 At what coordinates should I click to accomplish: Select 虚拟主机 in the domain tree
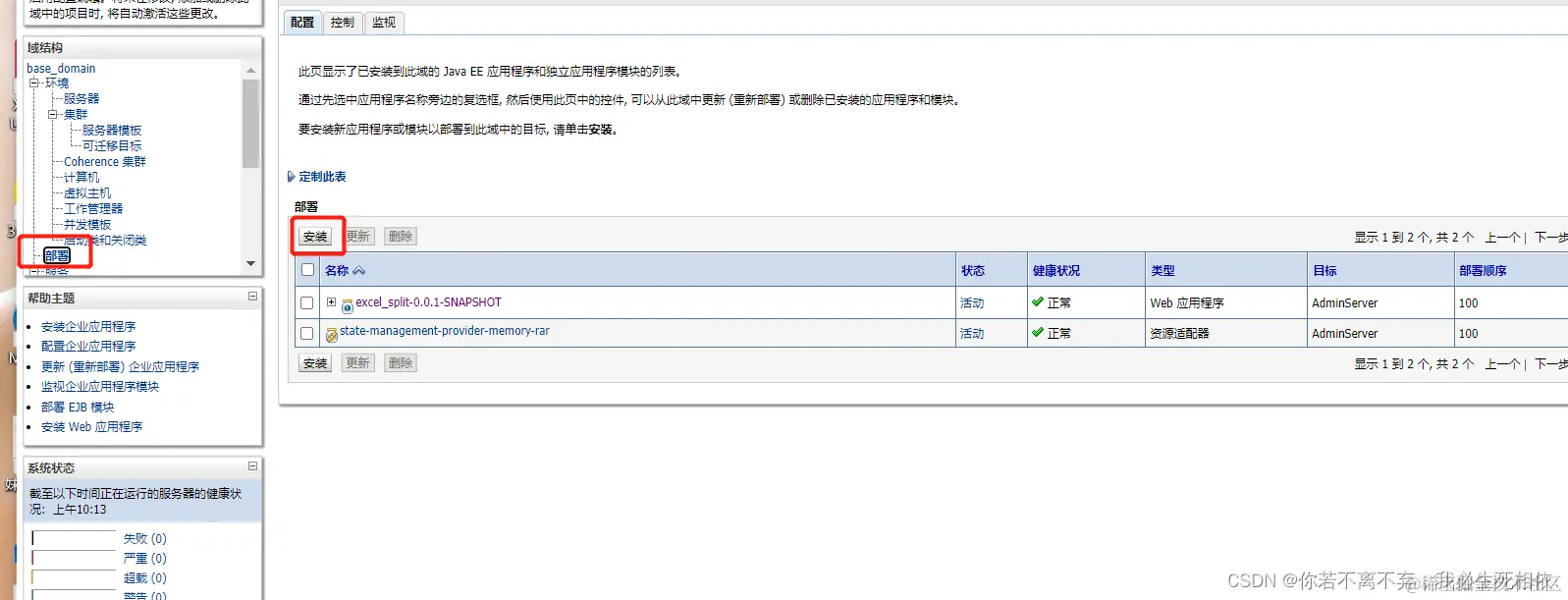click(87, 193)
